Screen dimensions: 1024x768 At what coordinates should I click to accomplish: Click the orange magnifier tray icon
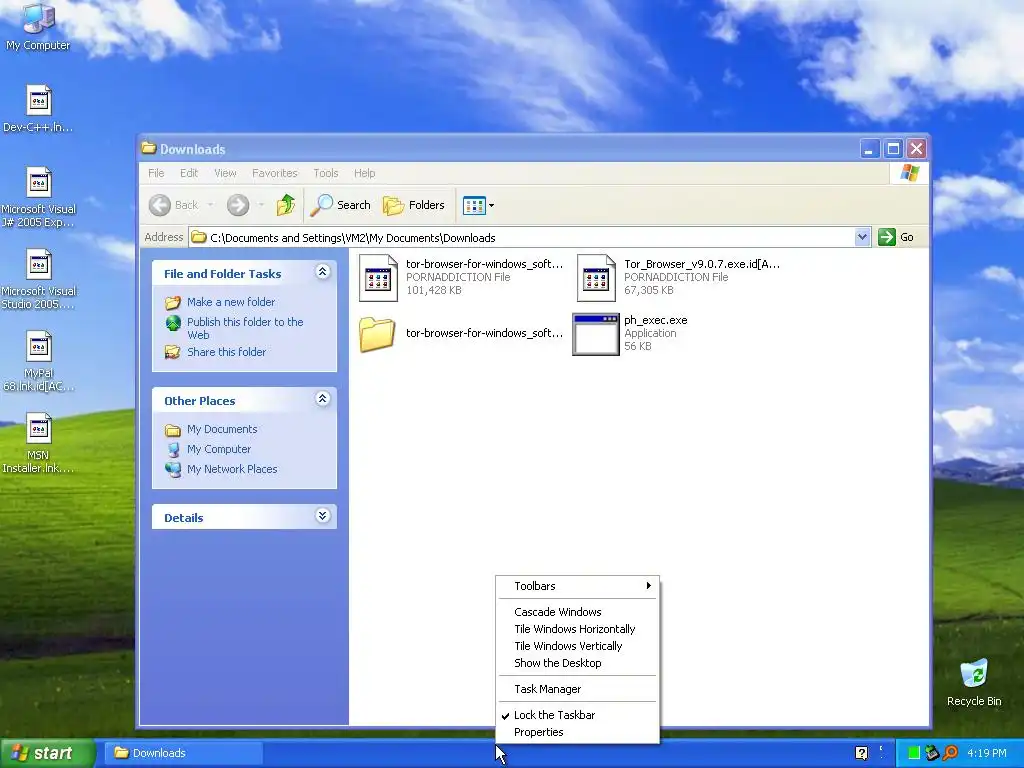point(950,753)
